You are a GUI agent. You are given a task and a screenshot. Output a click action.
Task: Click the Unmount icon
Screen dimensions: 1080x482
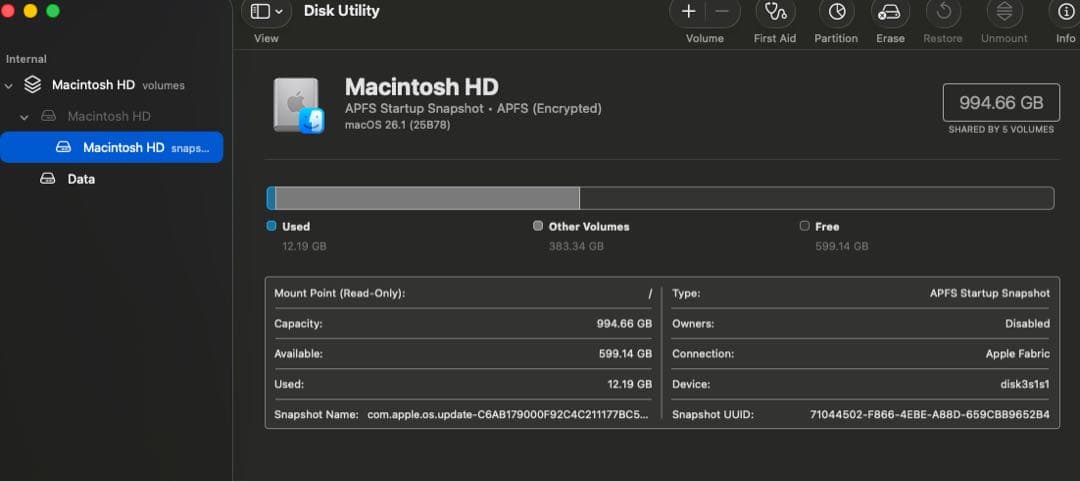click(x=1004, y=12)
